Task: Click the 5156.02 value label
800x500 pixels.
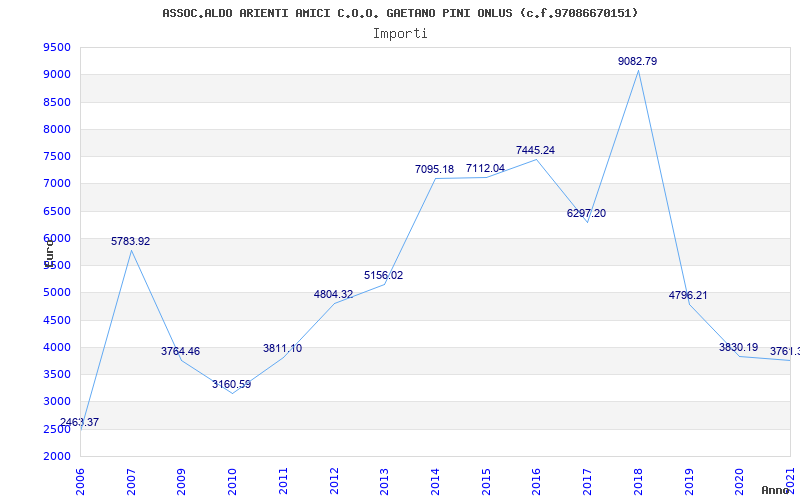Action: pos(383,276)
